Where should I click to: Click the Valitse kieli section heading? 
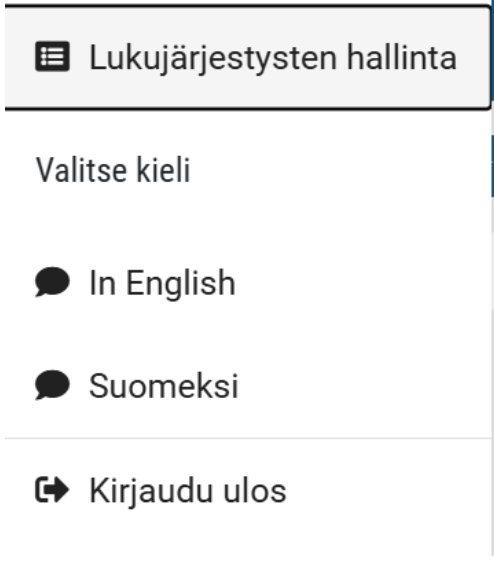click(113, 170)
